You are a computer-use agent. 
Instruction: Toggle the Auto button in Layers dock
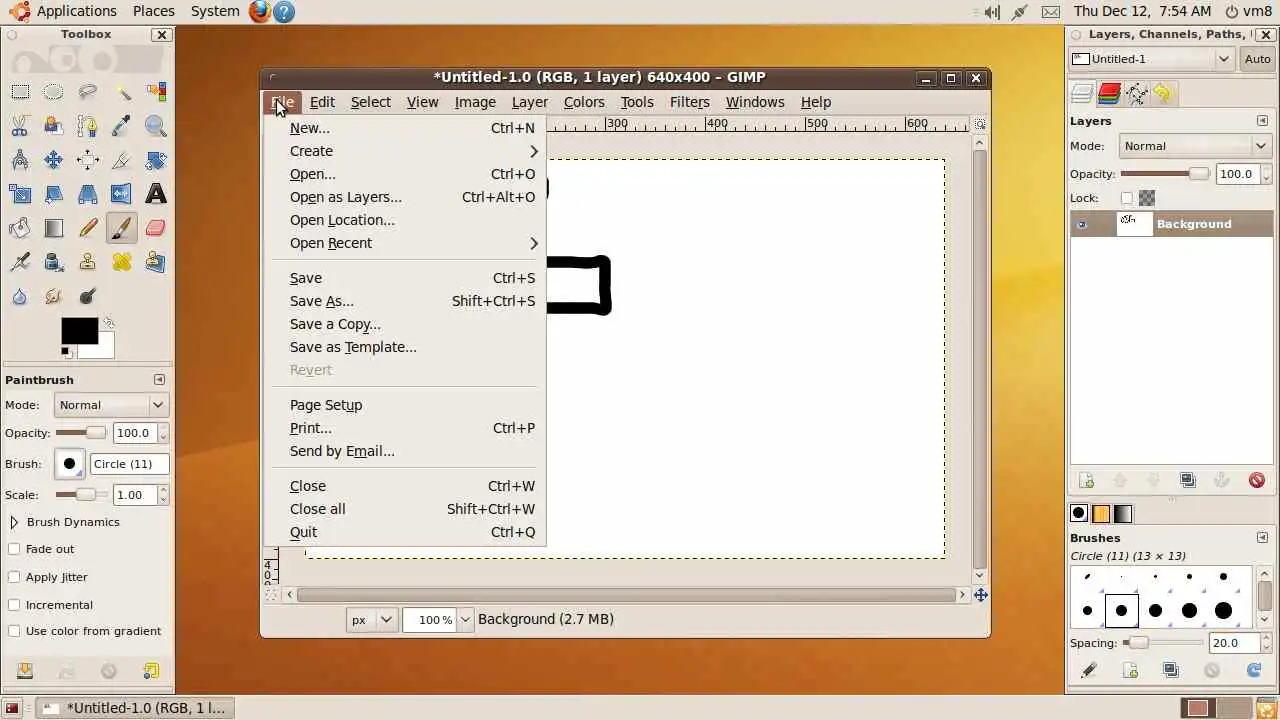point(1257,59)
